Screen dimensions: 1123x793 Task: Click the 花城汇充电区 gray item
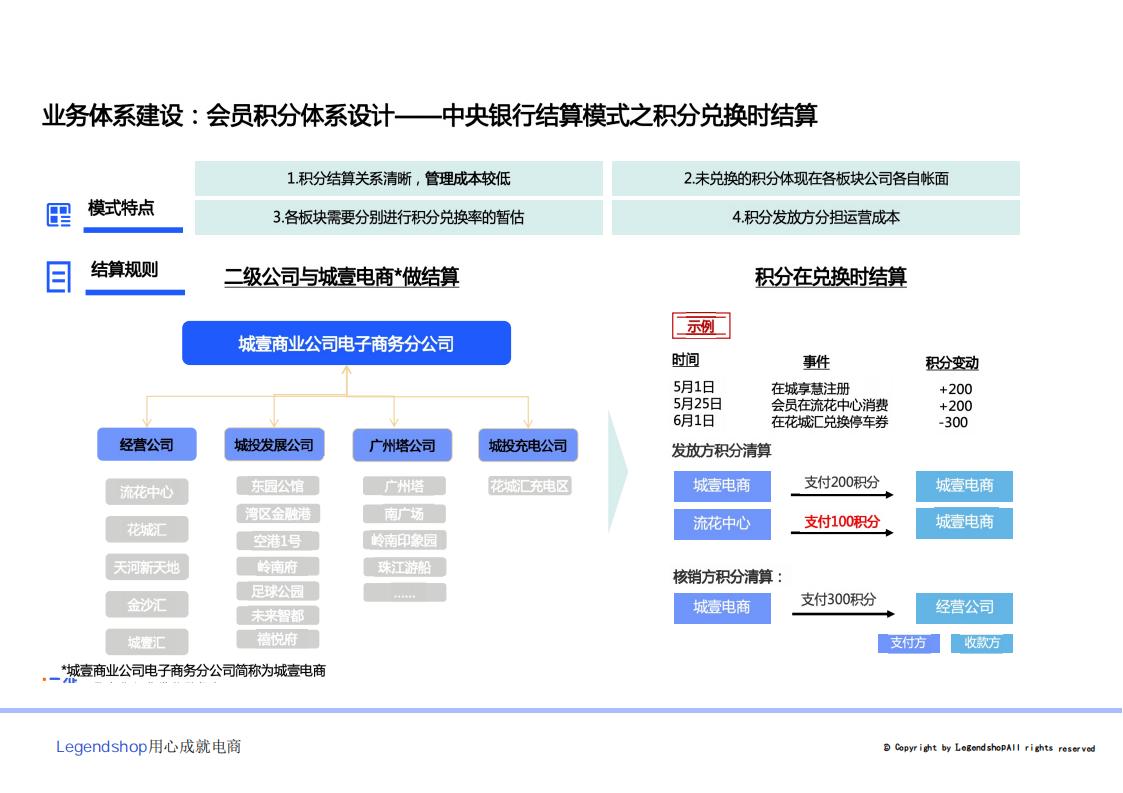click(x=530, y=486)
